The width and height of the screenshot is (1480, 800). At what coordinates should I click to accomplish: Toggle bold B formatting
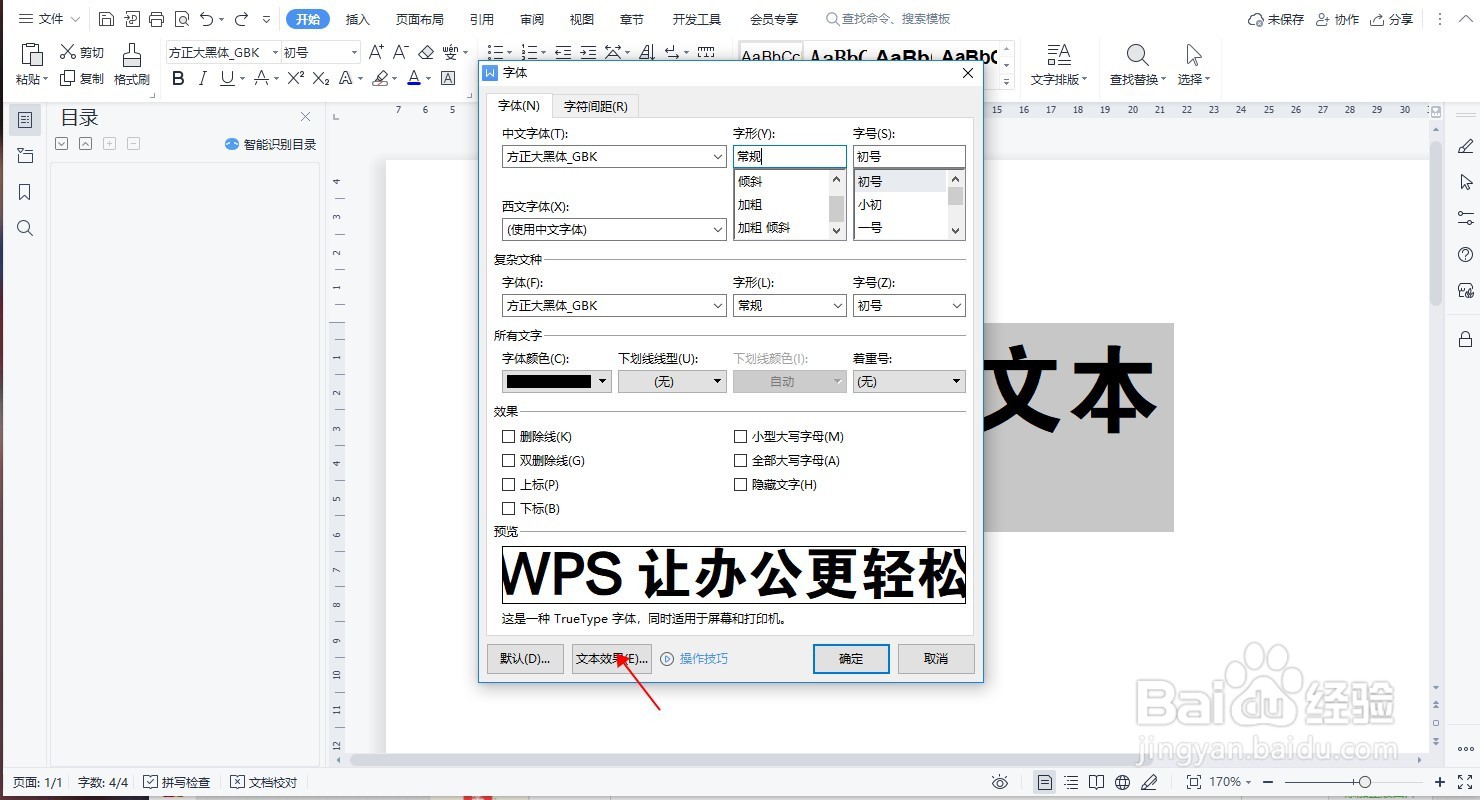[178, 78]
